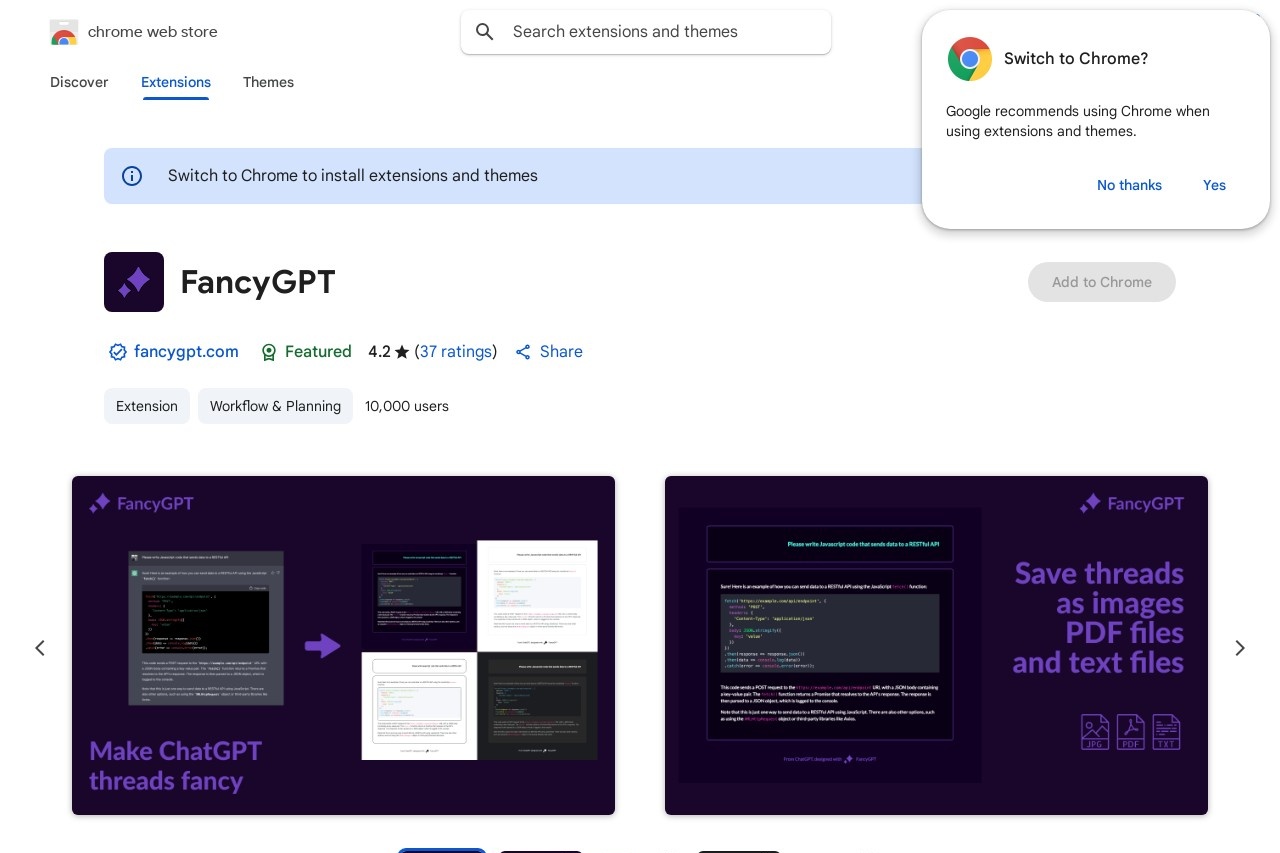Click the FancyGPT extension title

coord(258,282)
